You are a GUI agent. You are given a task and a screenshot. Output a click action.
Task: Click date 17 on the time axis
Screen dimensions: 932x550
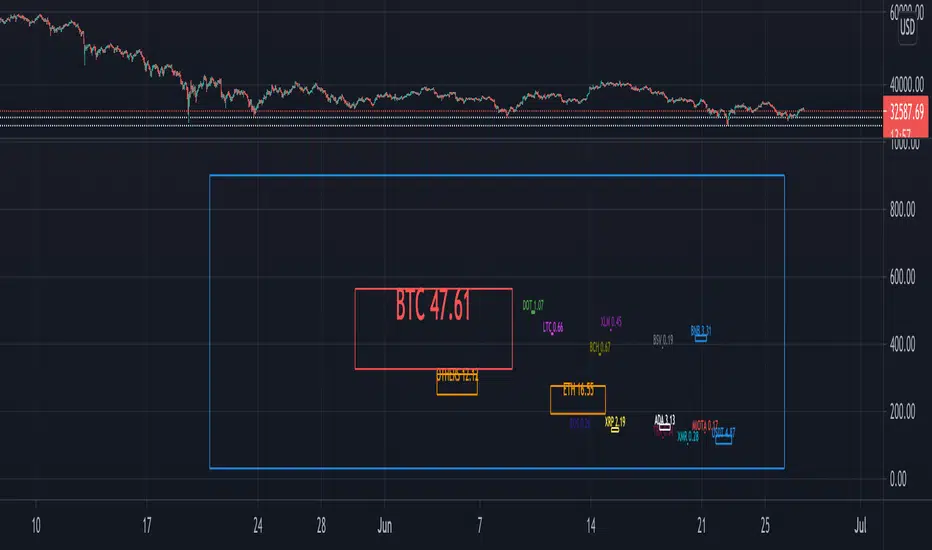pos(147,526)
